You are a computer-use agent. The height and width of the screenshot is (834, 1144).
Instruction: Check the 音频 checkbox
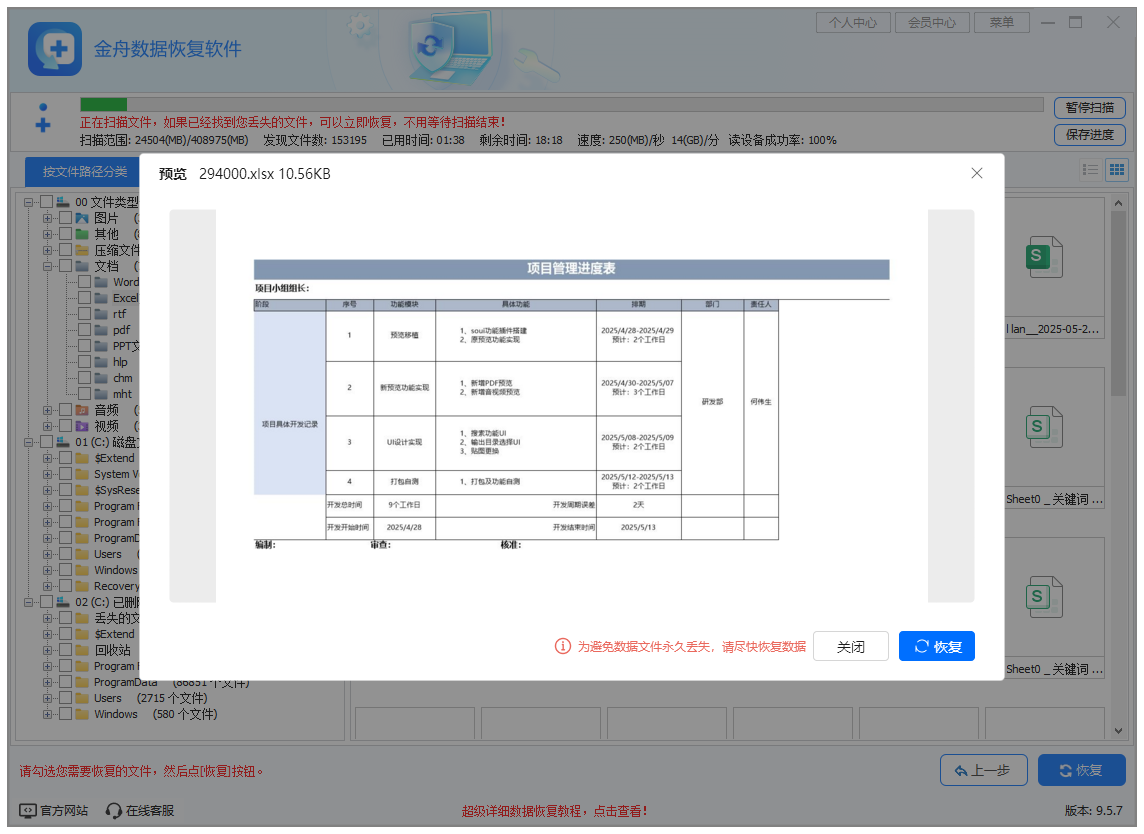(x=66, y=410)
